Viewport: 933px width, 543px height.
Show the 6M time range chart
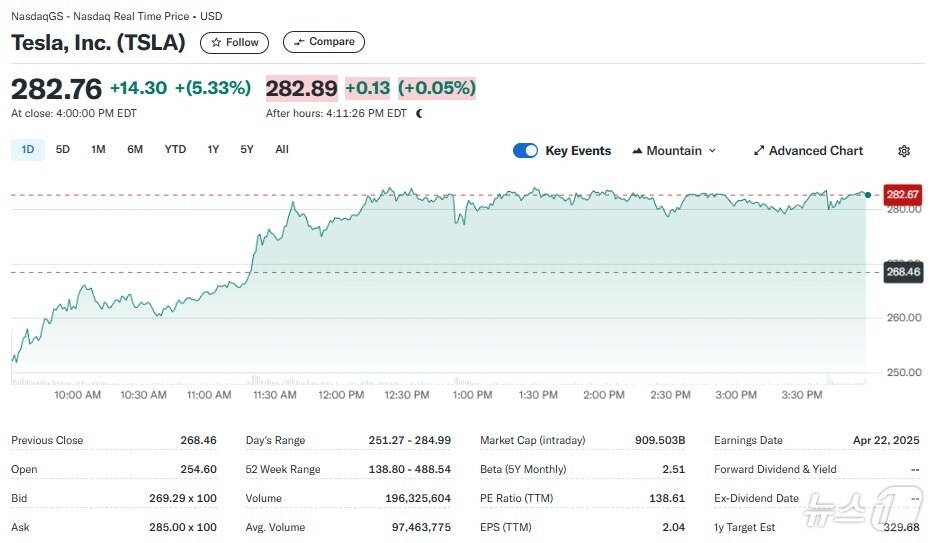(x=135, y=150)
